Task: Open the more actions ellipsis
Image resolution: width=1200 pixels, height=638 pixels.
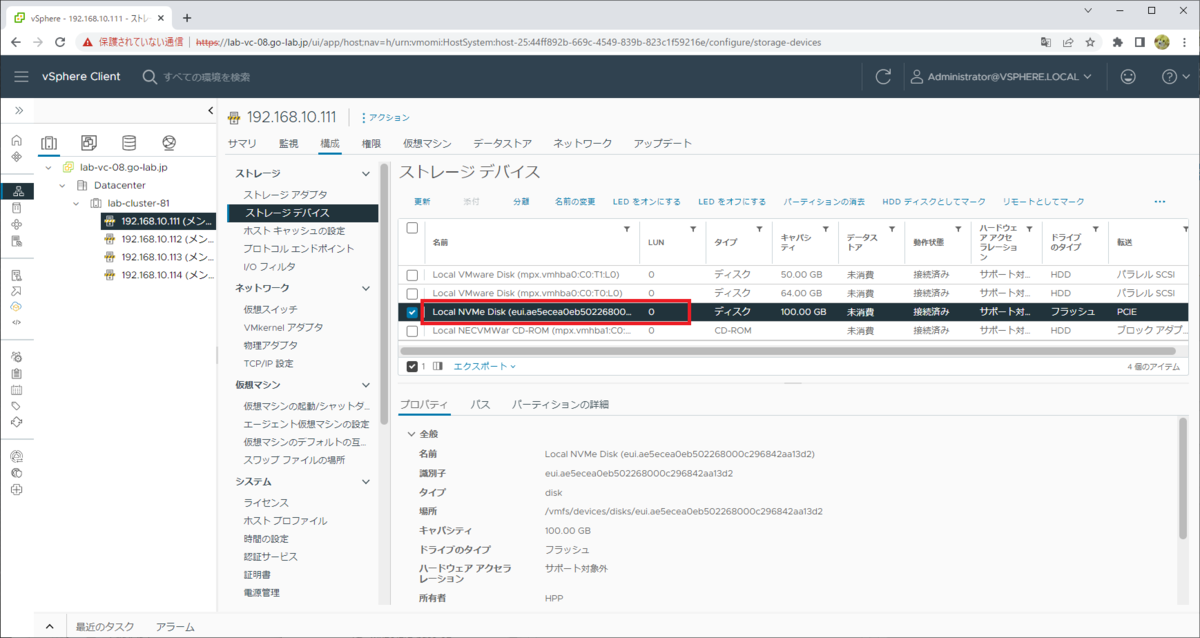Action: tap(1160, 201)
